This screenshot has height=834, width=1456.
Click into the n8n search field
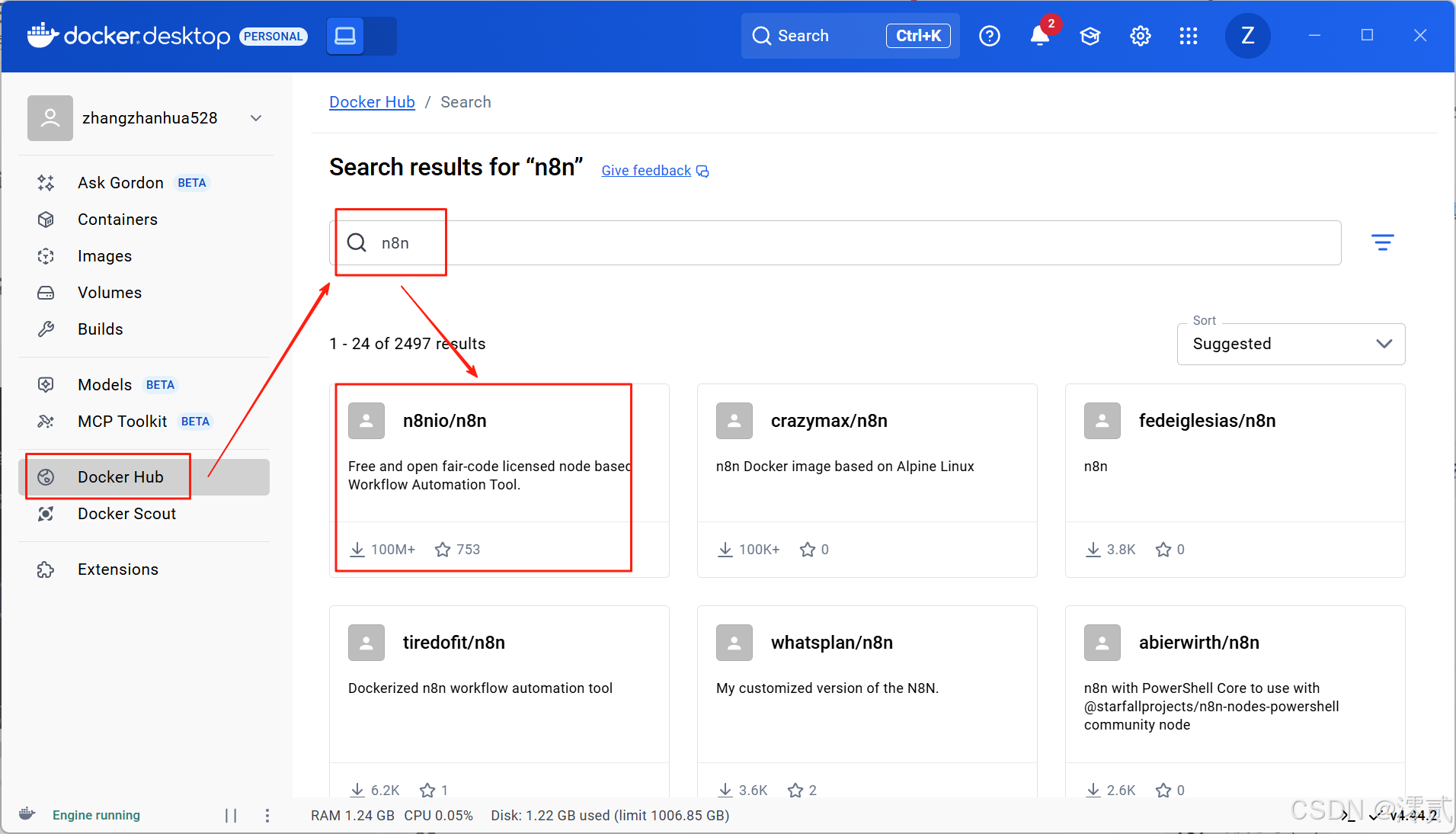835,243
